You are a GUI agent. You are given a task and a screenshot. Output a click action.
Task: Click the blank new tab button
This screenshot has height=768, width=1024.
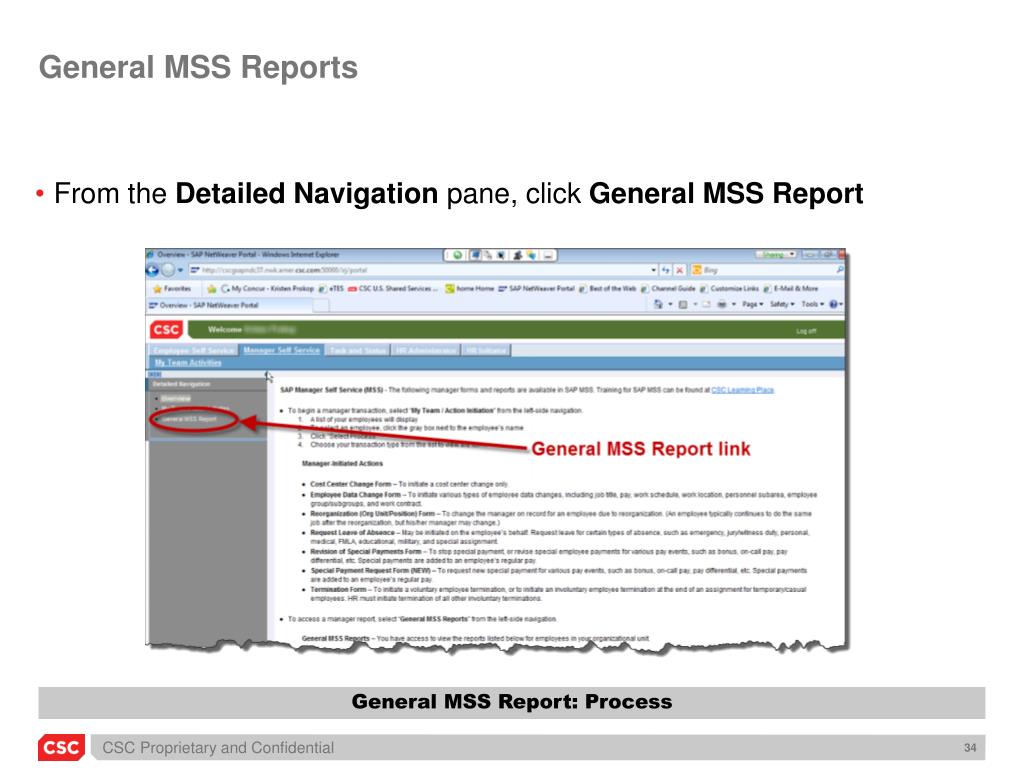click(321, 305)
